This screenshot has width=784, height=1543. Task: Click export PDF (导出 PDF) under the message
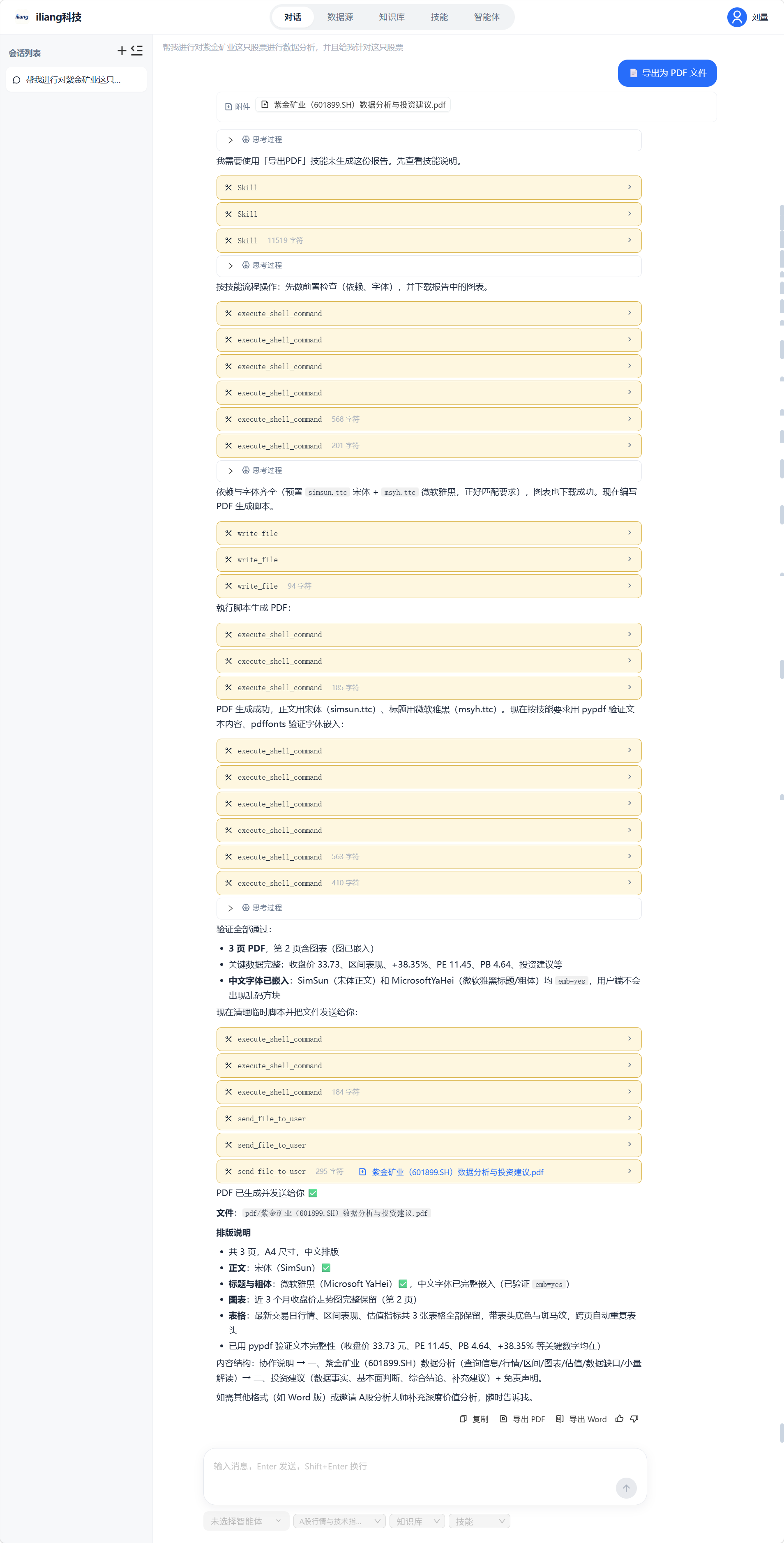tap(522, 1419)
